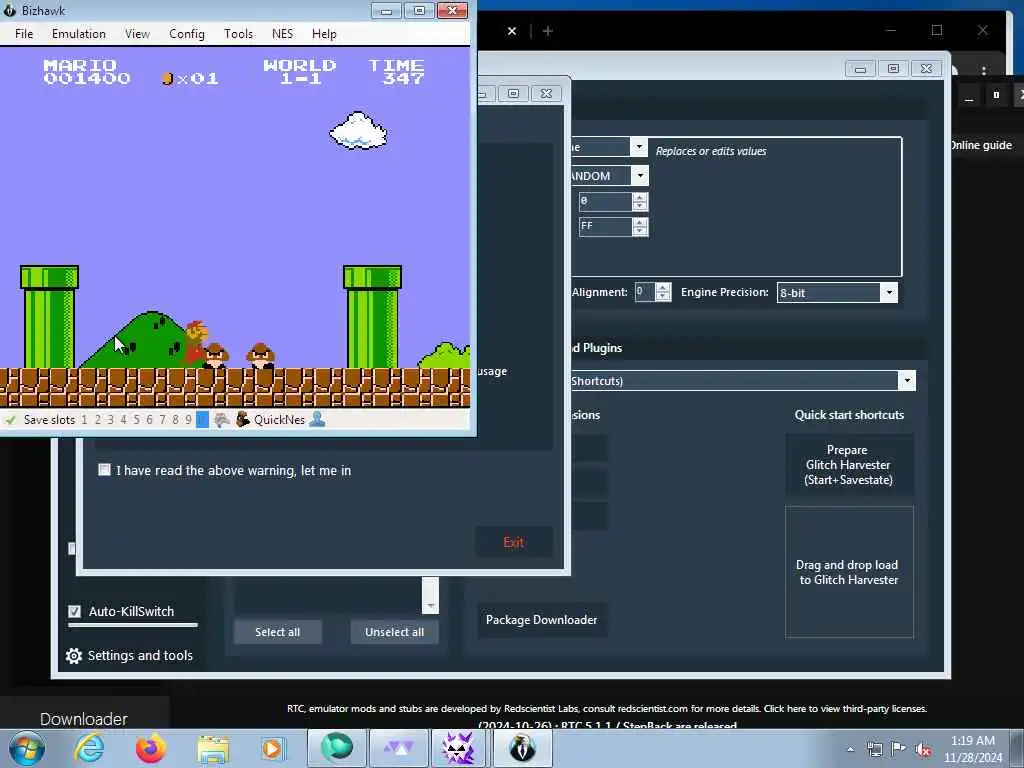Viewport: 1024px width, 768px height.
Task: Switch to the purple triangles app on taskbar
Action: (x=398, y=748)
